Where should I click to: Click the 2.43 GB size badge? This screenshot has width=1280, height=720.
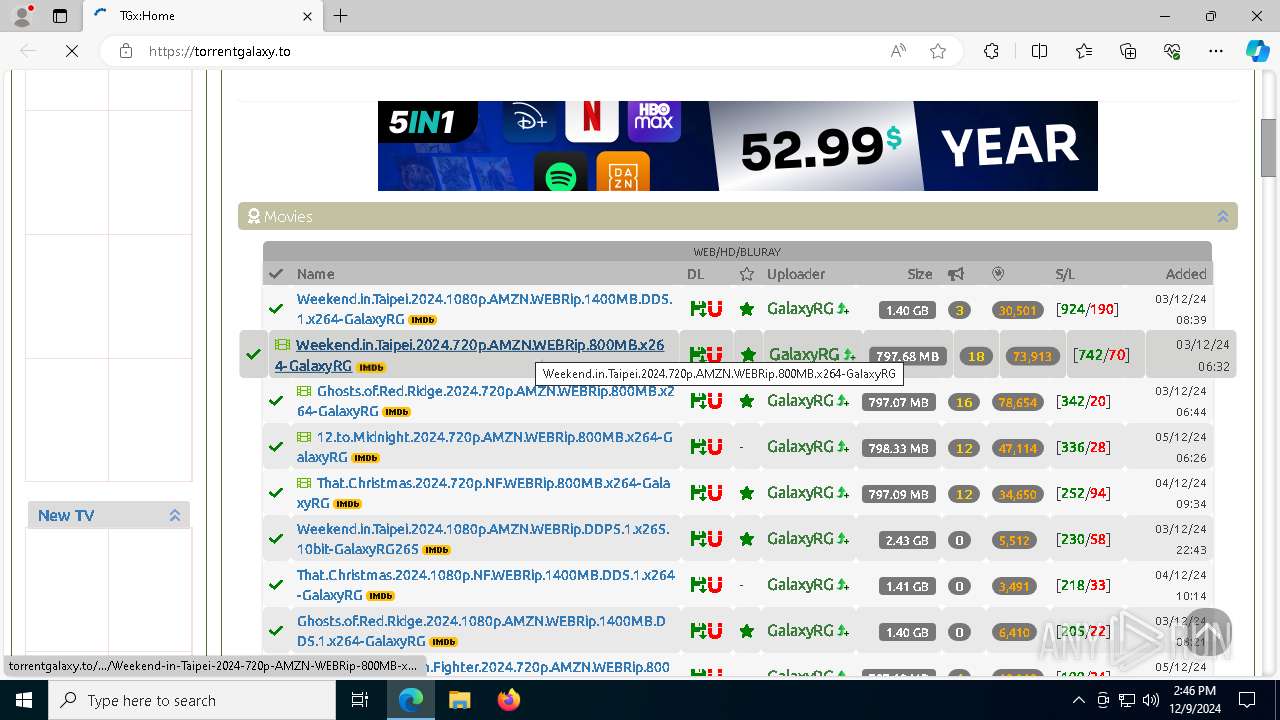pyautogui.click(x=907, y=540)
